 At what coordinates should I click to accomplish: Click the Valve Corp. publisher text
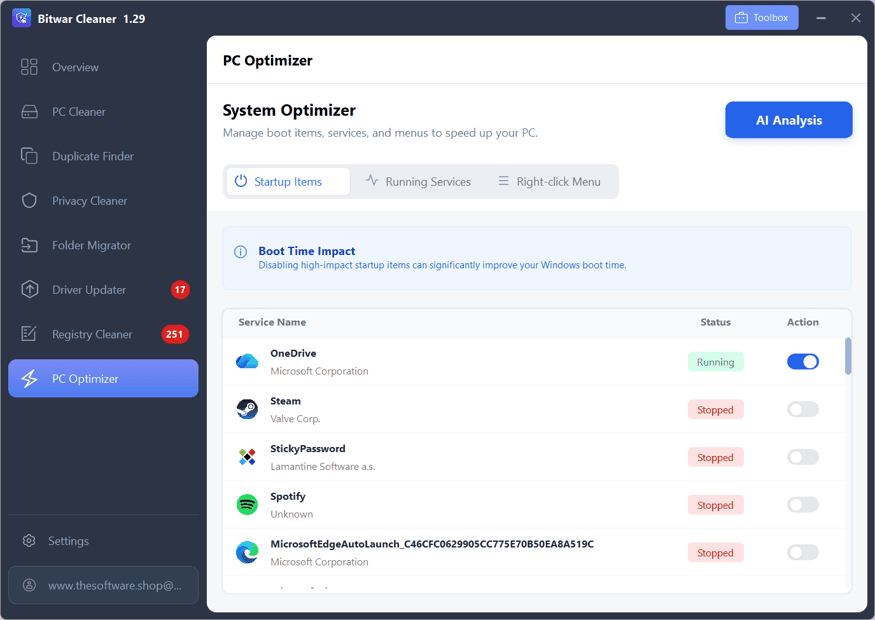coord(295,419)
